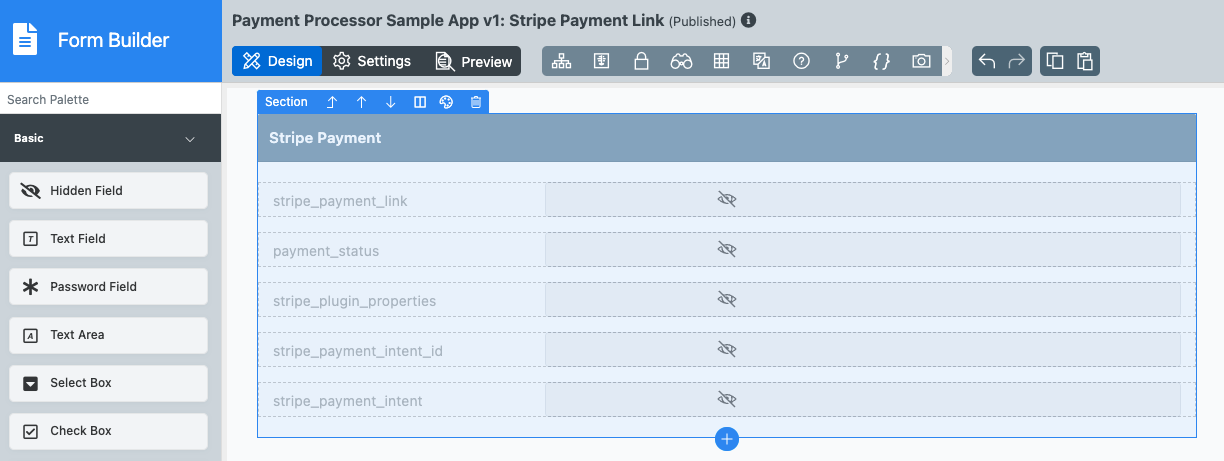Toggle hidden eye icon for stripe_payment_link
The image size is (1224, 461).
click(727, 200)
